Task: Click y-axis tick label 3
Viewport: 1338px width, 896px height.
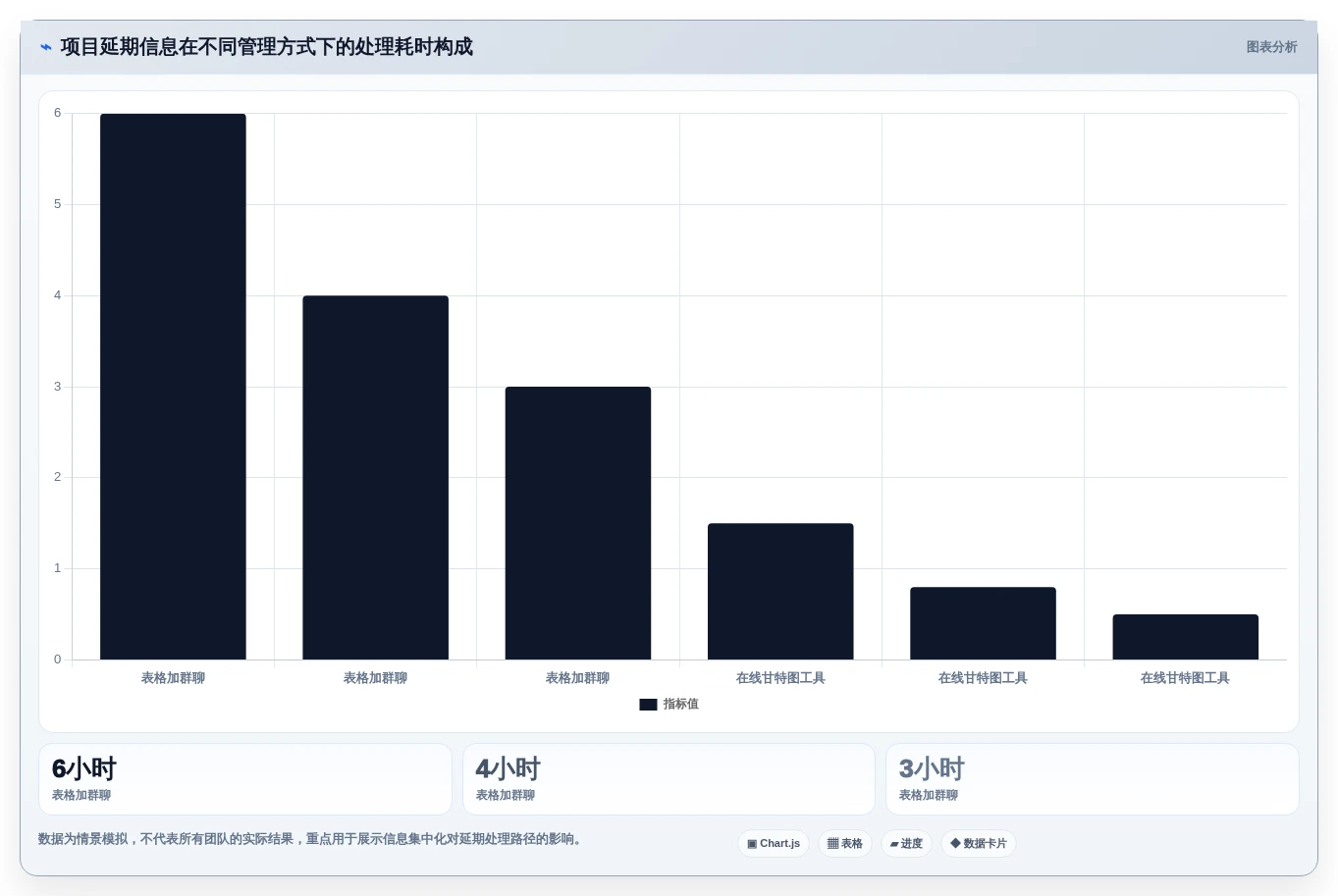Action: coord(57,387)
